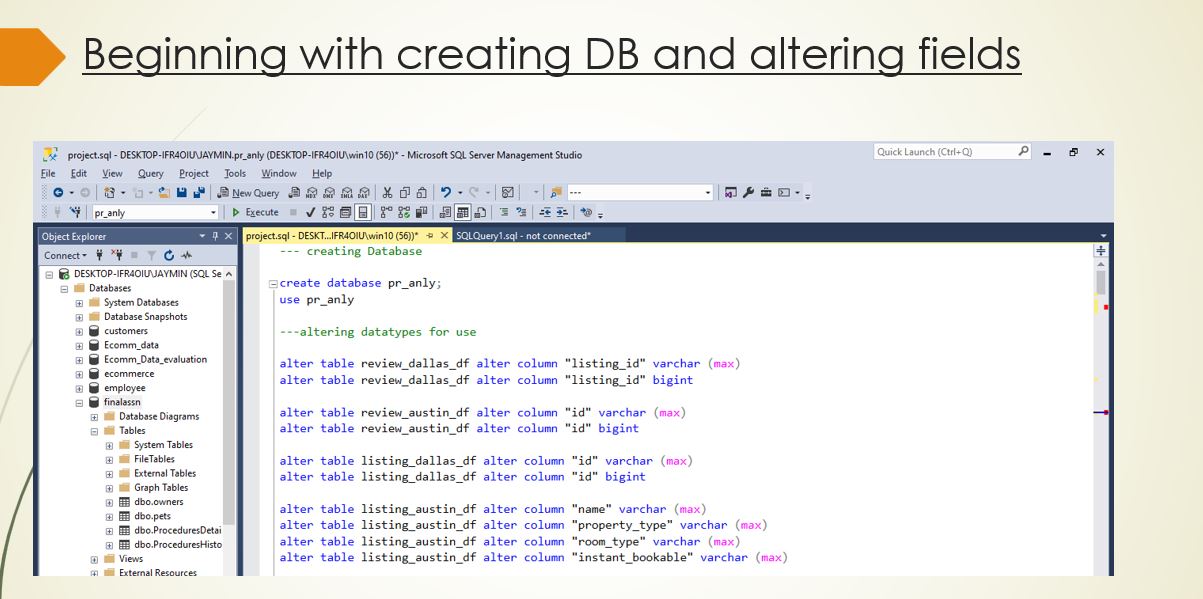Image resolution: width=1203 pixels, height=599 pixels.
Task: Expand the employee database node
Action: 80,388
